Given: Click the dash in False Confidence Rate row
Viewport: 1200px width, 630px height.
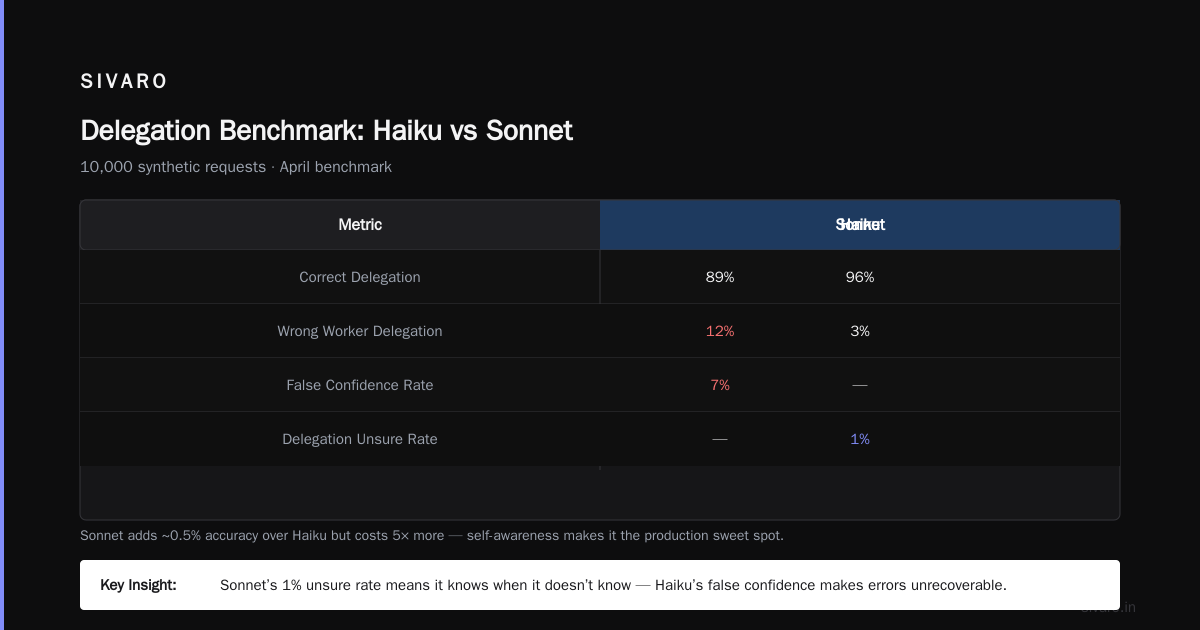Looking at the screenshot, I should (860, 385).
